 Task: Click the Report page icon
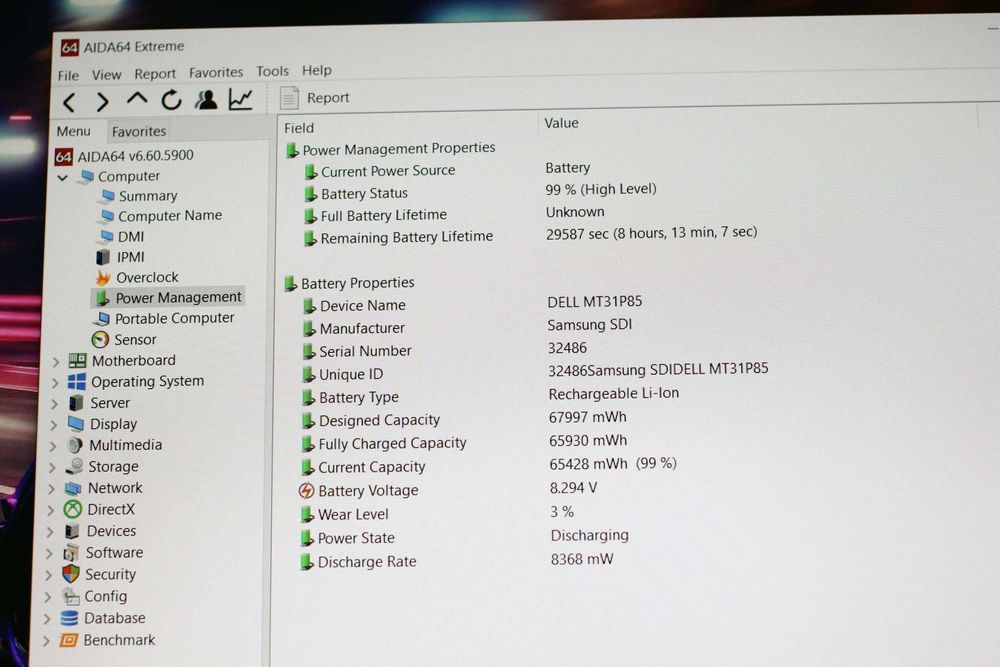pos(289,98)
